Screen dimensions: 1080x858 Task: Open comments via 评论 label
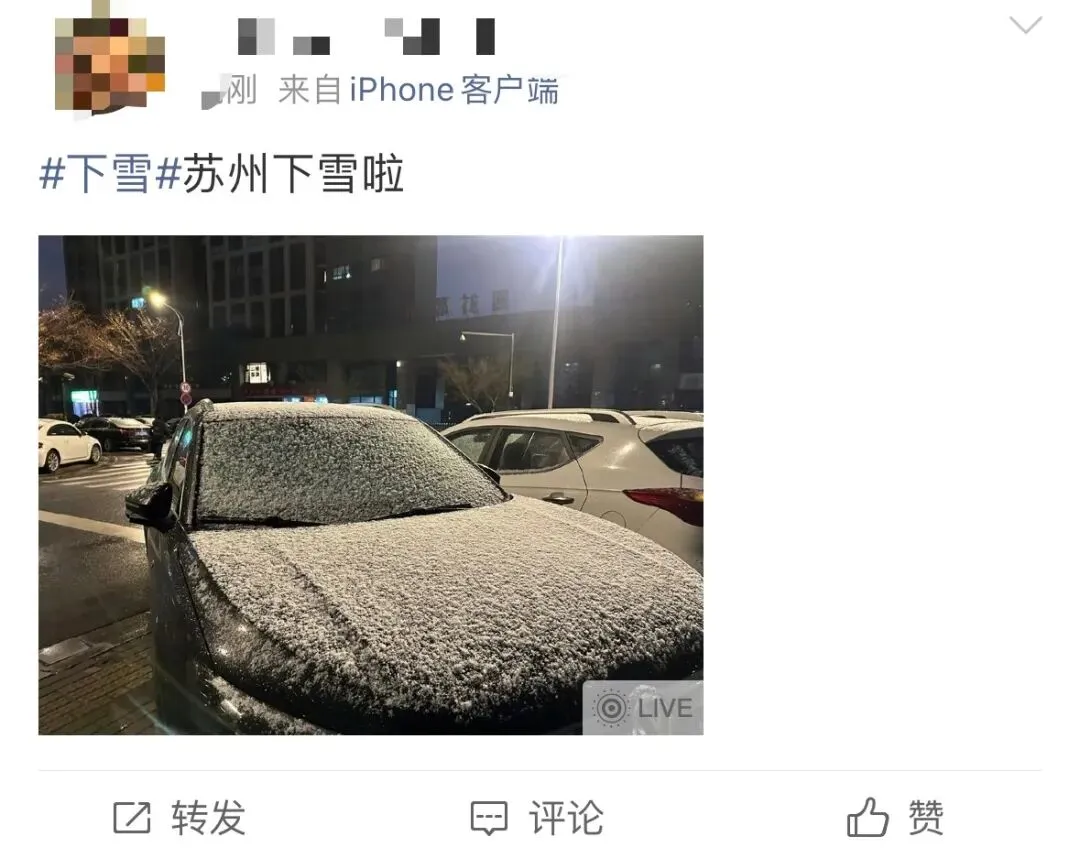(x=566, y=817)
